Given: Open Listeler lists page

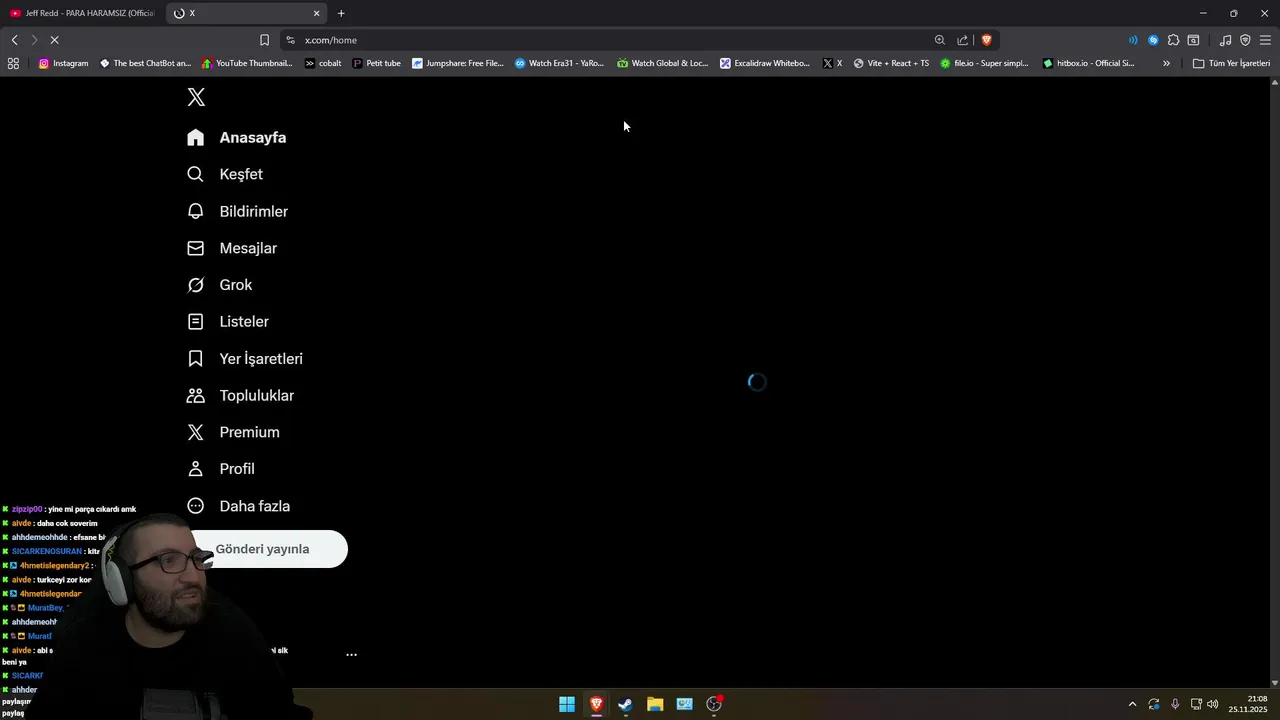Looking at the screenshot, I should (x=228, y=322).
